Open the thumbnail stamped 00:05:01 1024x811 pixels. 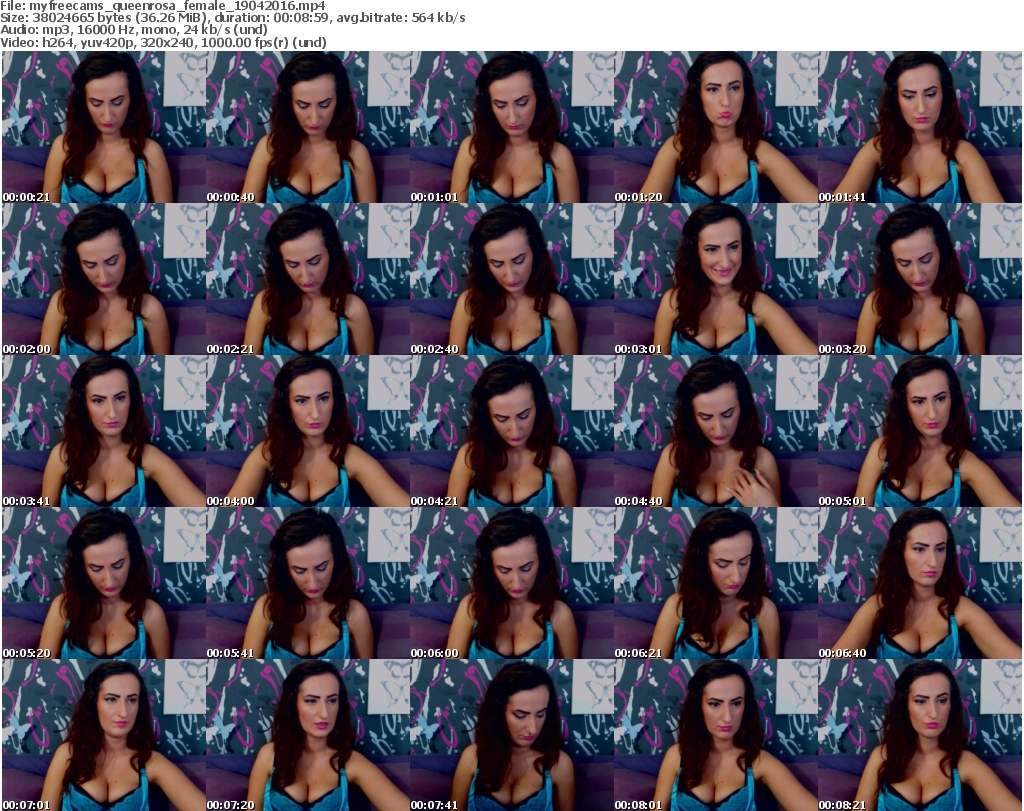[920, 431]
